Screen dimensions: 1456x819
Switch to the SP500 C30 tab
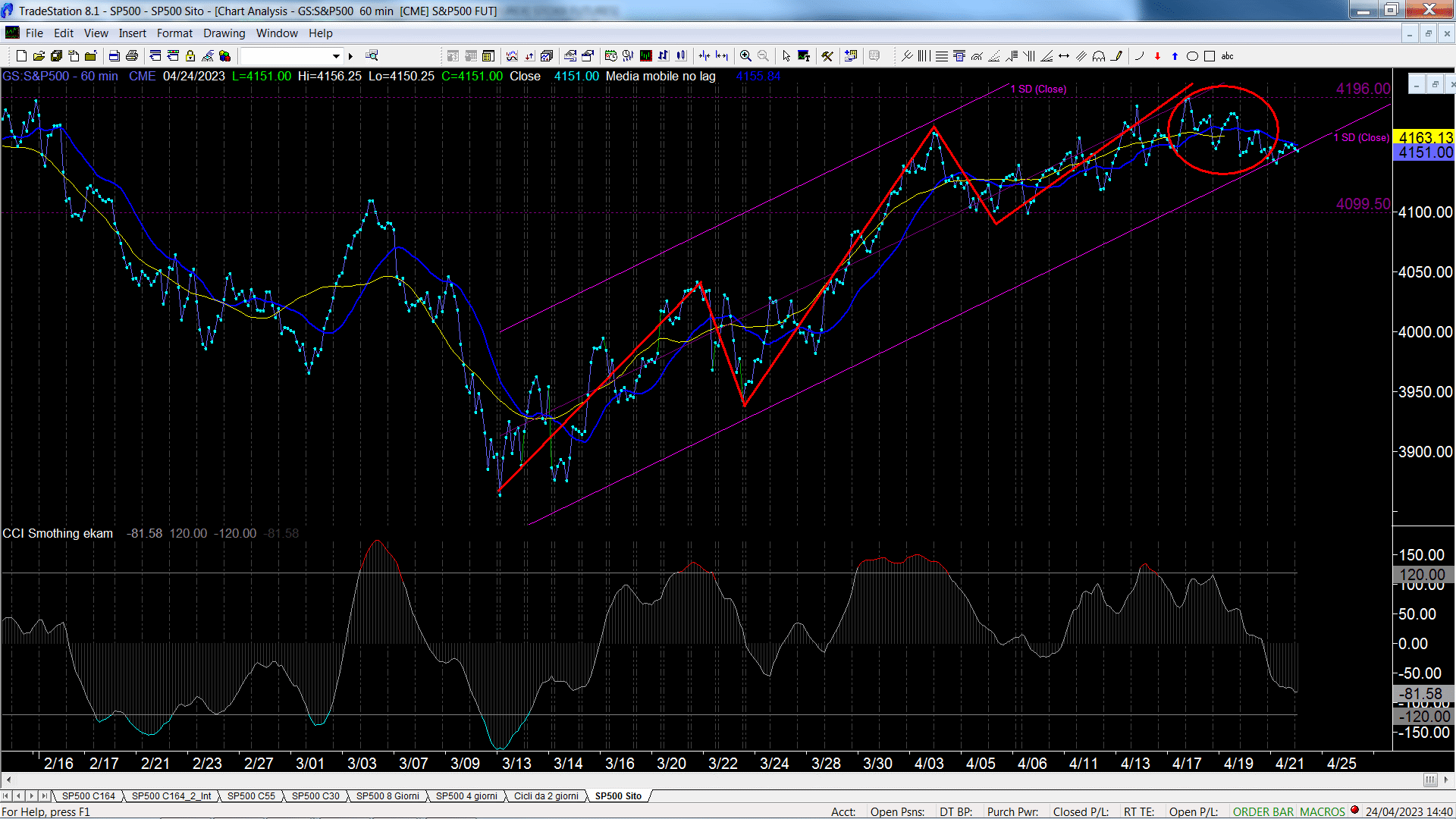coord(315,796)
